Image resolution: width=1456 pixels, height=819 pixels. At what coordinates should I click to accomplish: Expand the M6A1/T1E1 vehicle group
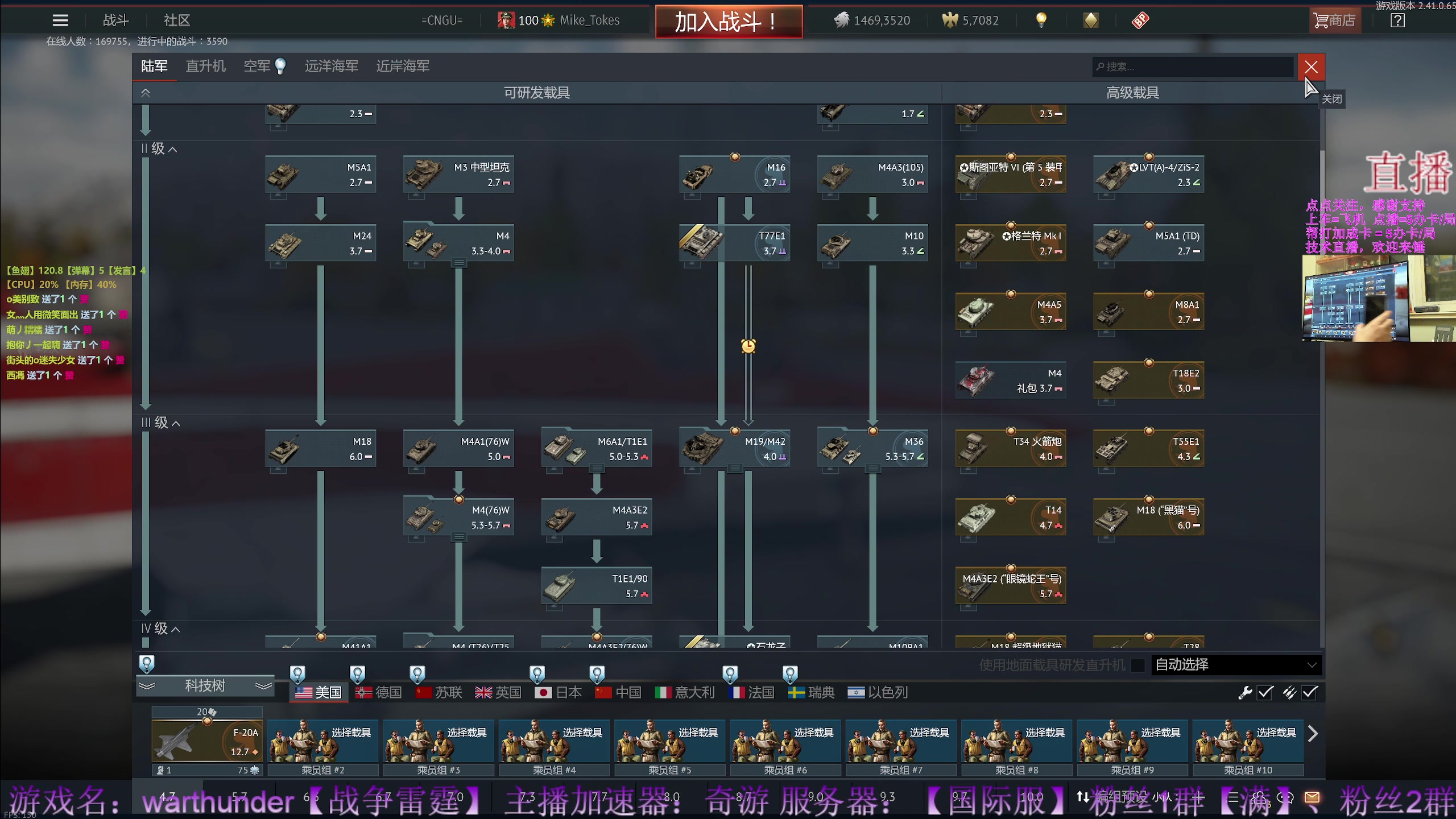597,469
